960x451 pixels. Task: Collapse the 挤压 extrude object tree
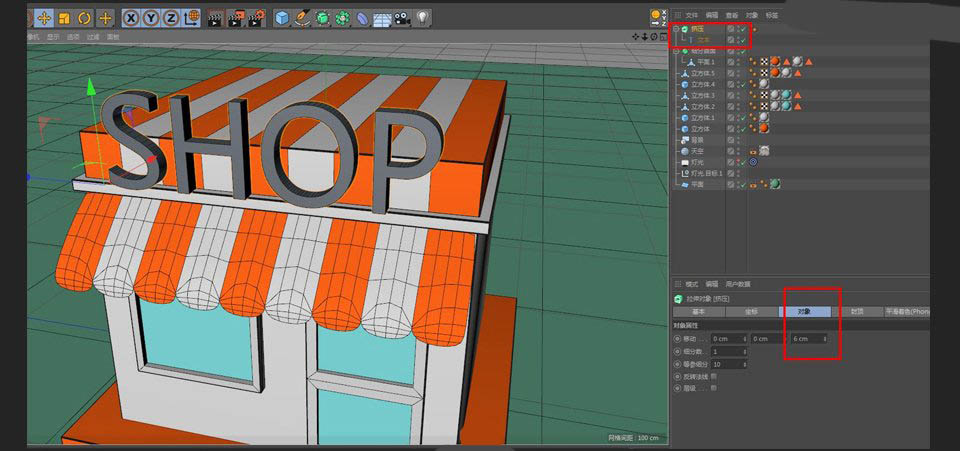tap(677, 29)
